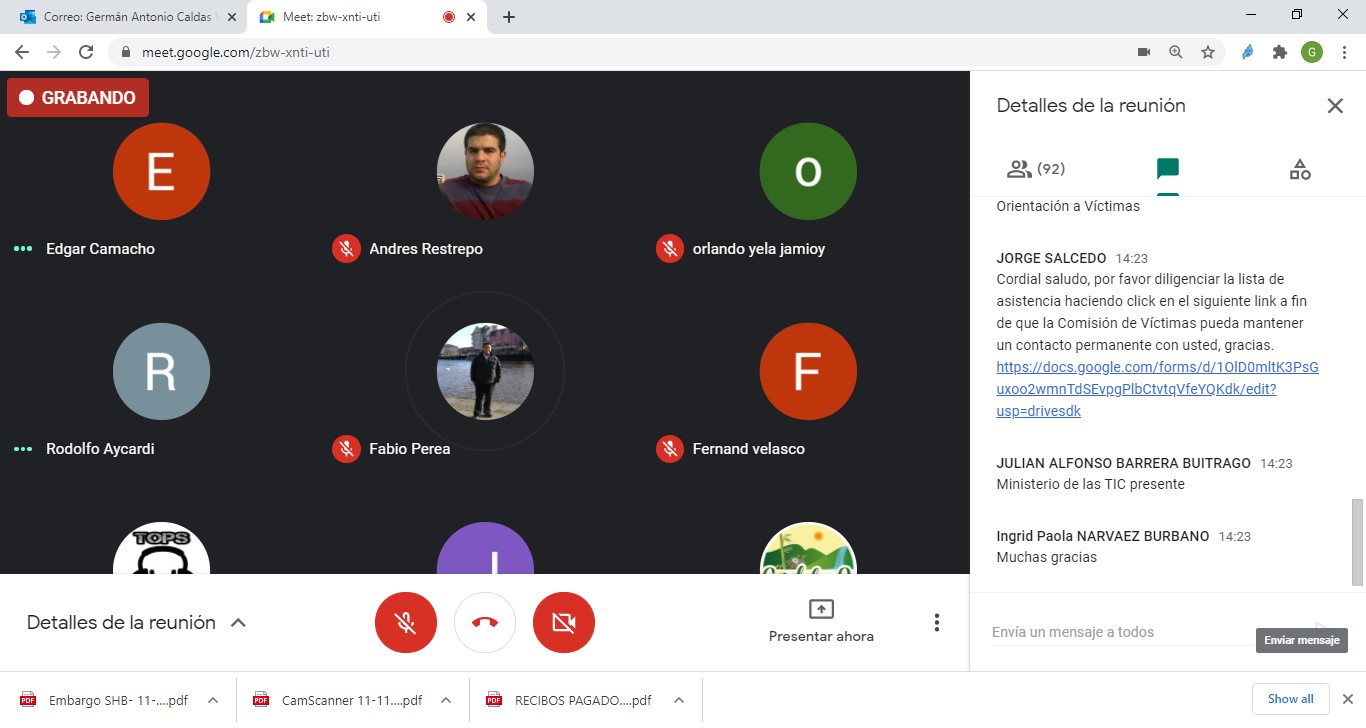Open the participants tab showing 92 people

pyautogui.click(x=1036, y=169)
